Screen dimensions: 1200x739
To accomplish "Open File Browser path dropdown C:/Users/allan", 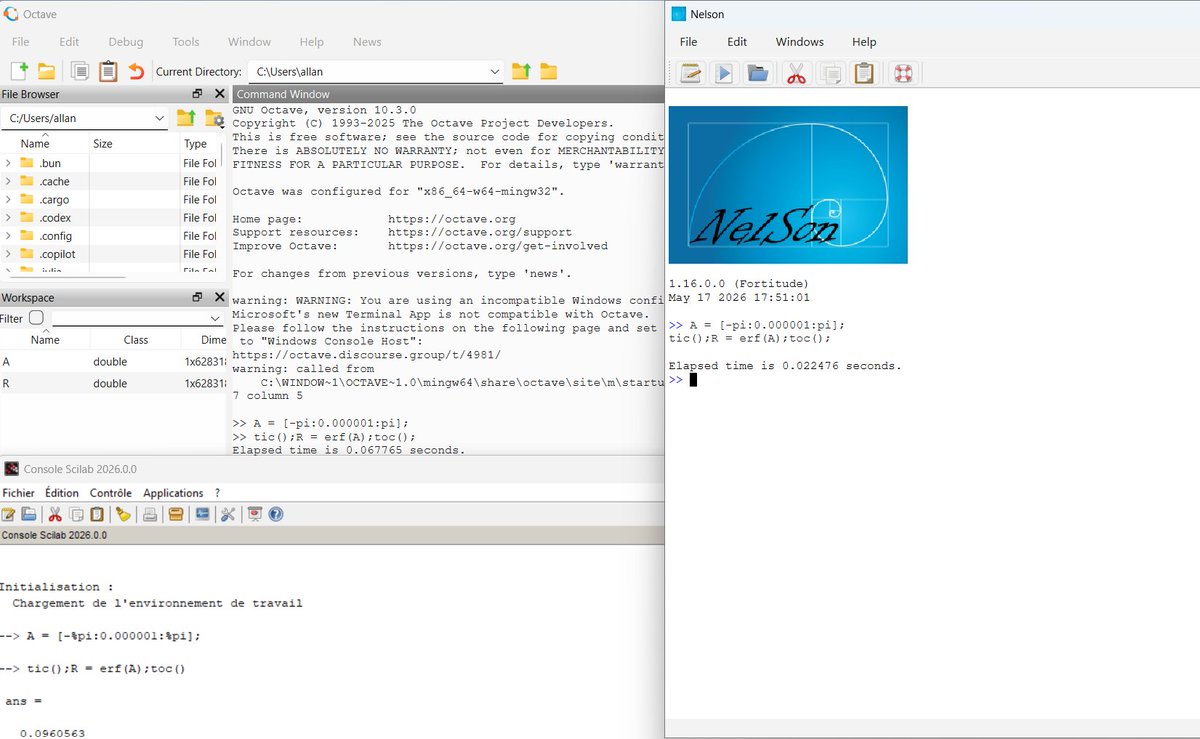I will [x=160, y=118].
